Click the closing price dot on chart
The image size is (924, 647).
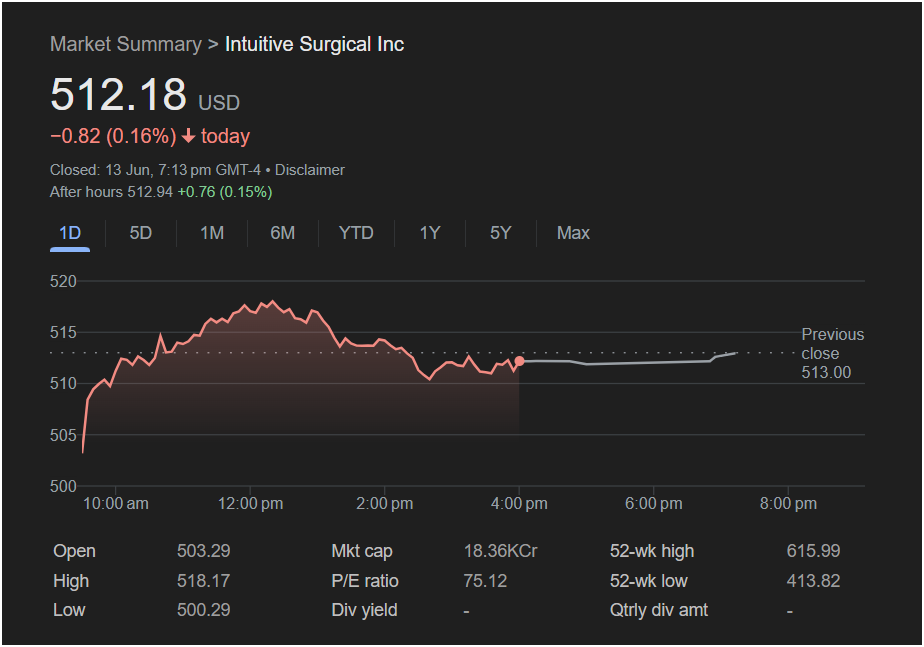pos(519,361)
